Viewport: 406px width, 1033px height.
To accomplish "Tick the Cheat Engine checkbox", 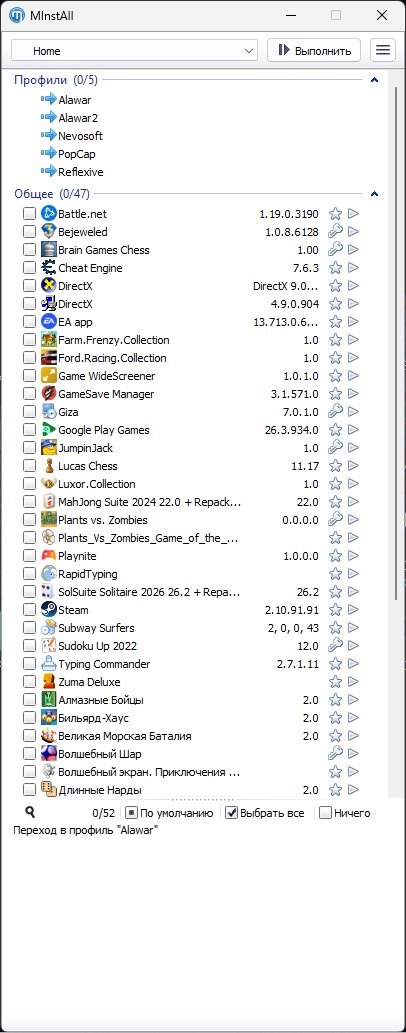I will pyautogui.click(x=29, y=268).
